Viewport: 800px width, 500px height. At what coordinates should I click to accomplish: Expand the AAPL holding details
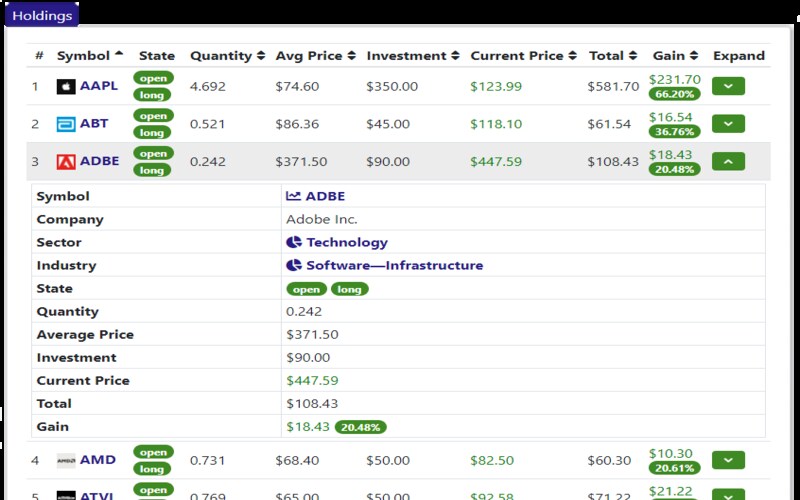728,86
